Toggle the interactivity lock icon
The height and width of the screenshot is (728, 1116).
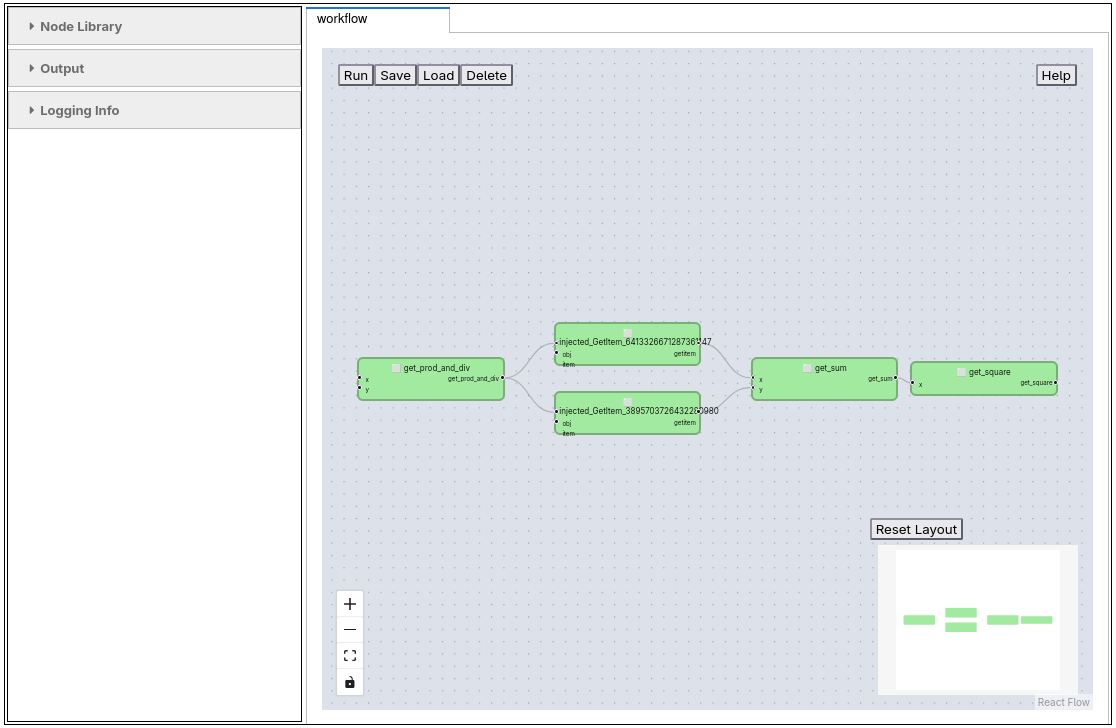point(349,682)
